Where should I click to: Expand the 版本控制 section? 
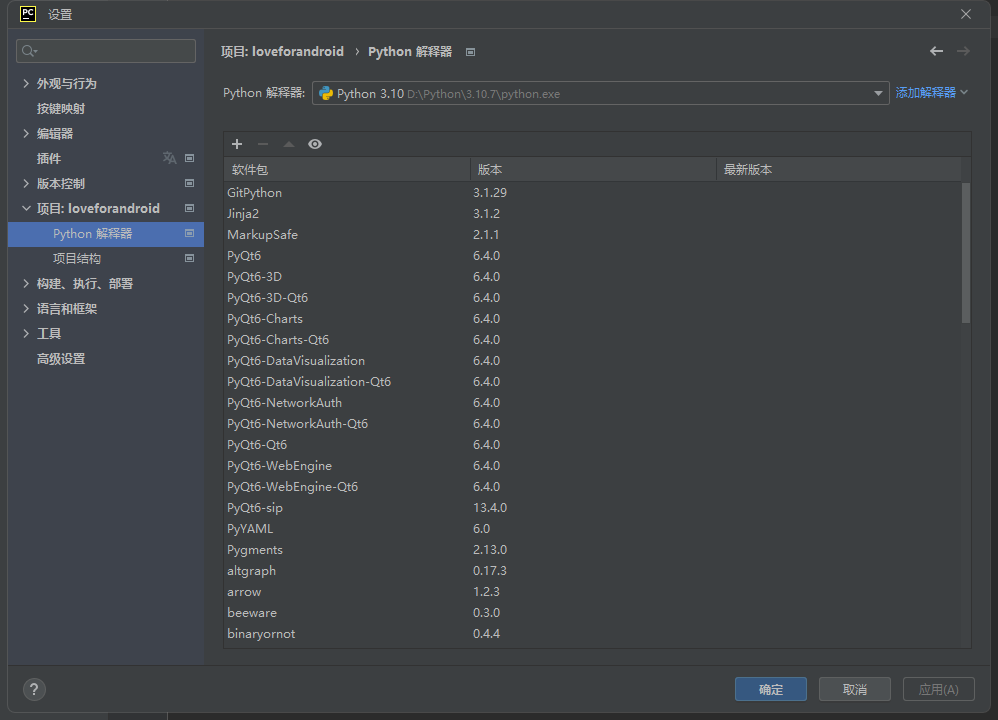coord(26,183)
